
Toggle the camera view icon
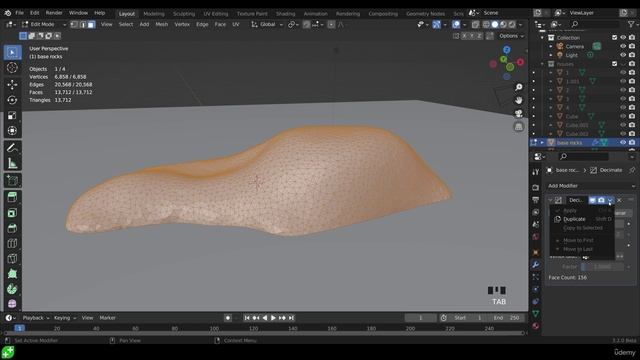point(518,113)
